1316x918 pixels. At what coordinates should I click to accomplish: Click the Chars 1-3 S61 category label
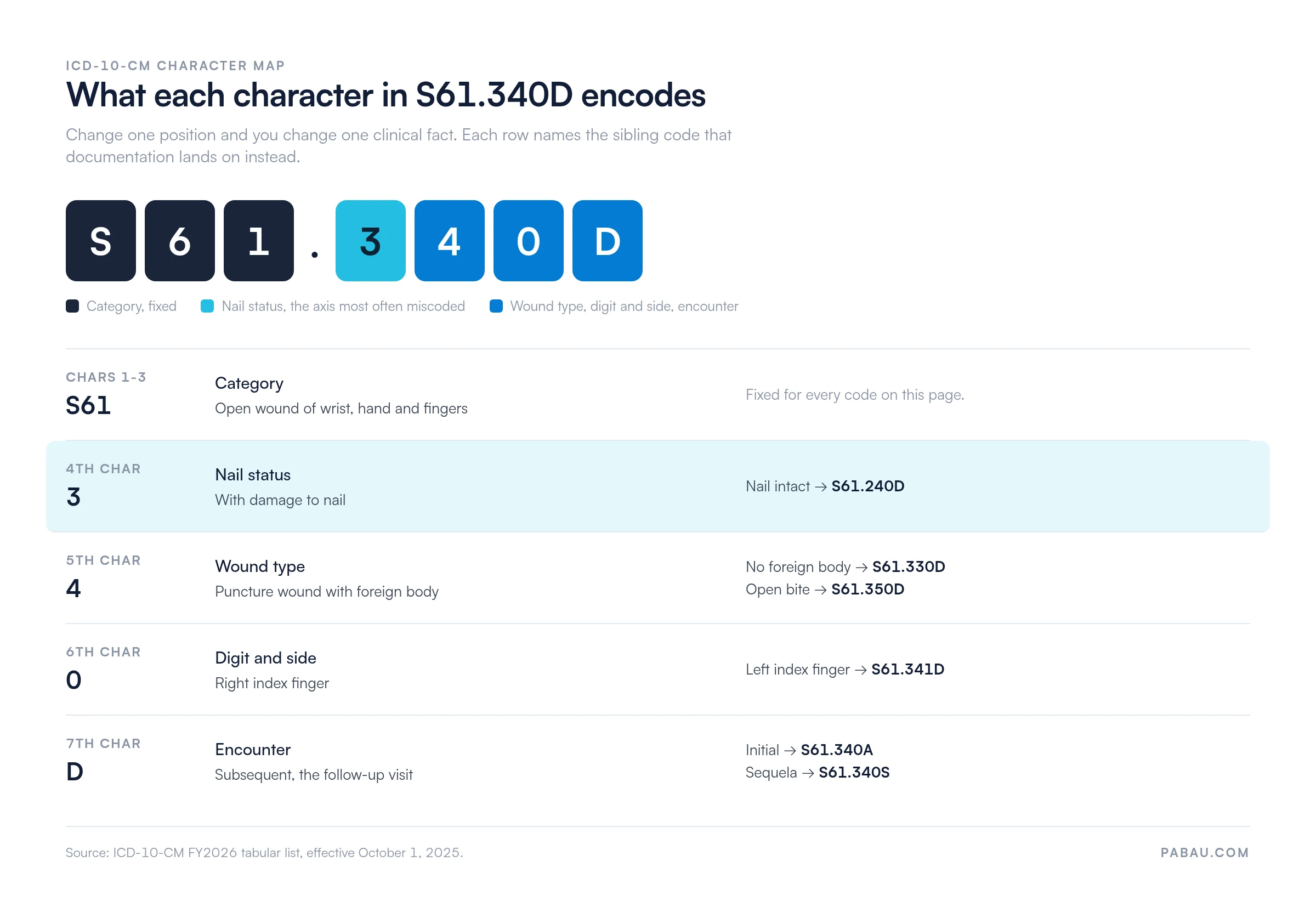[106, 394]
